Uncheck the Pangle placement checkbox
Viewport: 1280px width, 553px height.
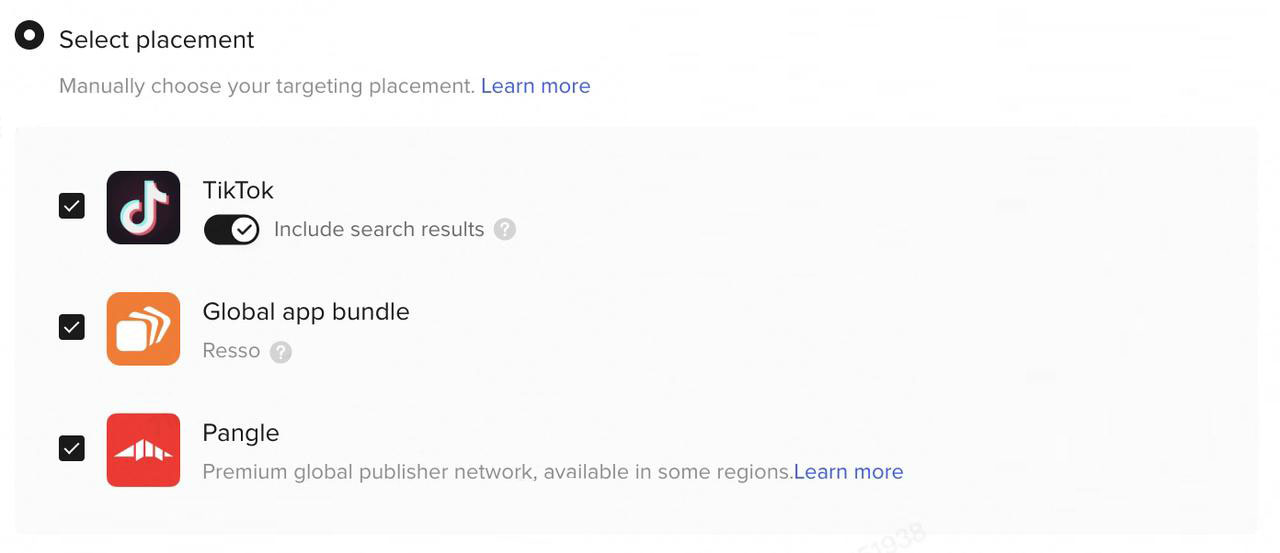pos(72,448)
